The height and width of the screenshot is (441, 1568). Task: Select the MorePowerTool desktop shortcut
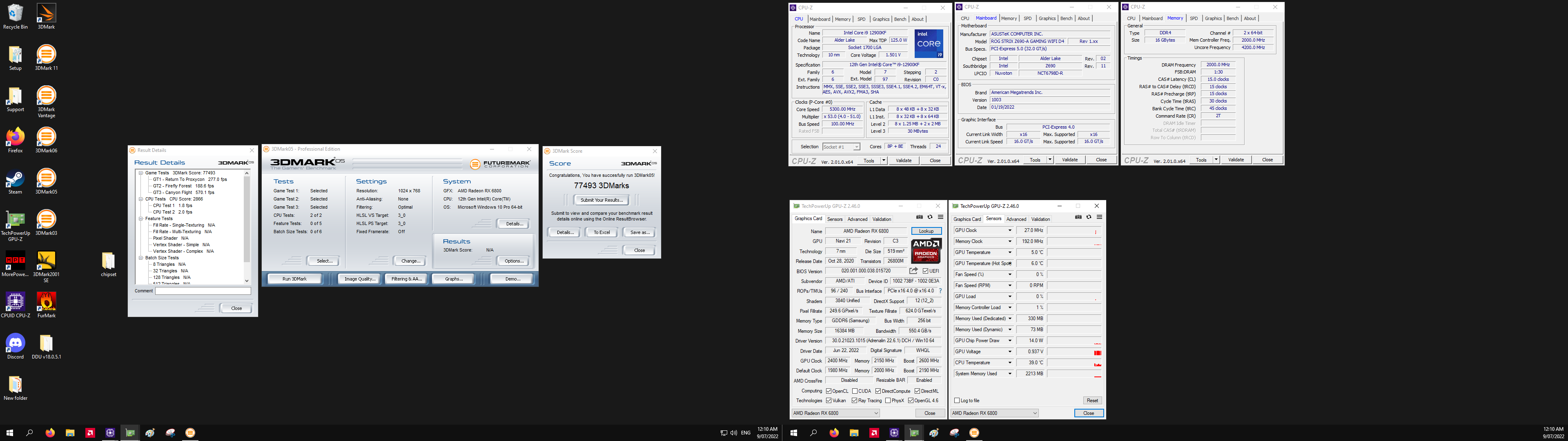pyautogui.click(x=15, y=264)
